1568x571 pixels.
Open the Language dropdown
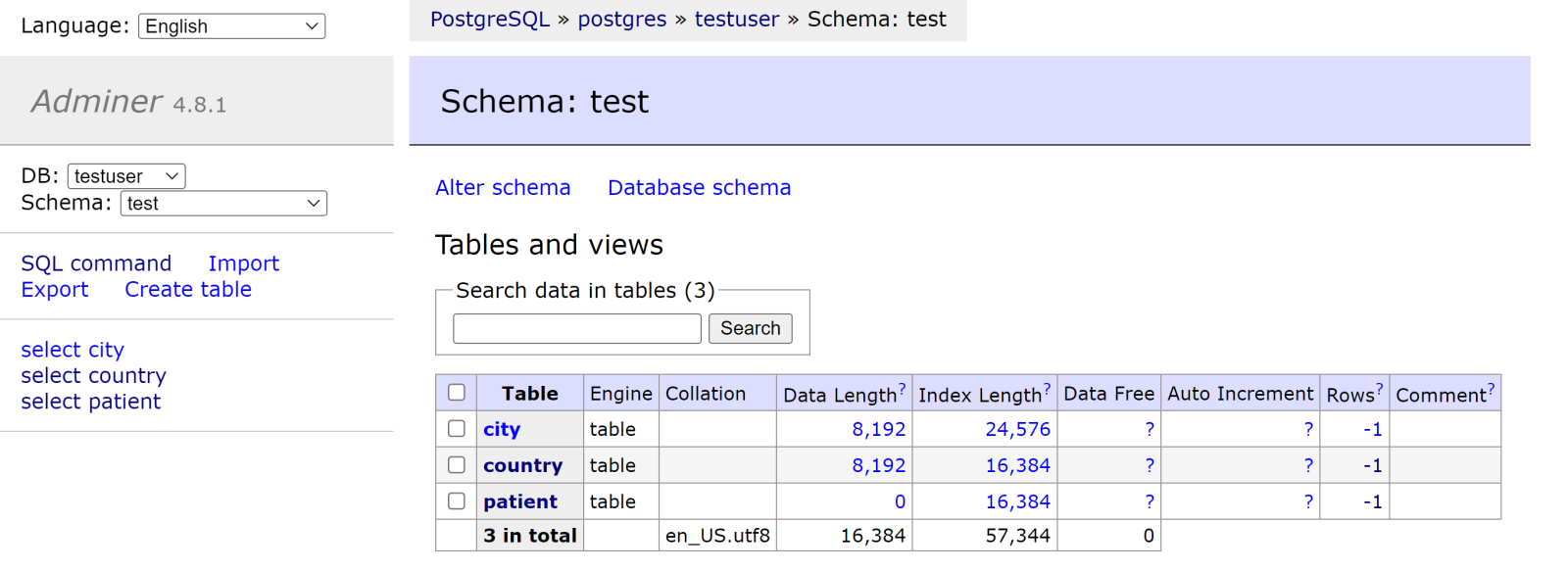[x=231, y=26]
